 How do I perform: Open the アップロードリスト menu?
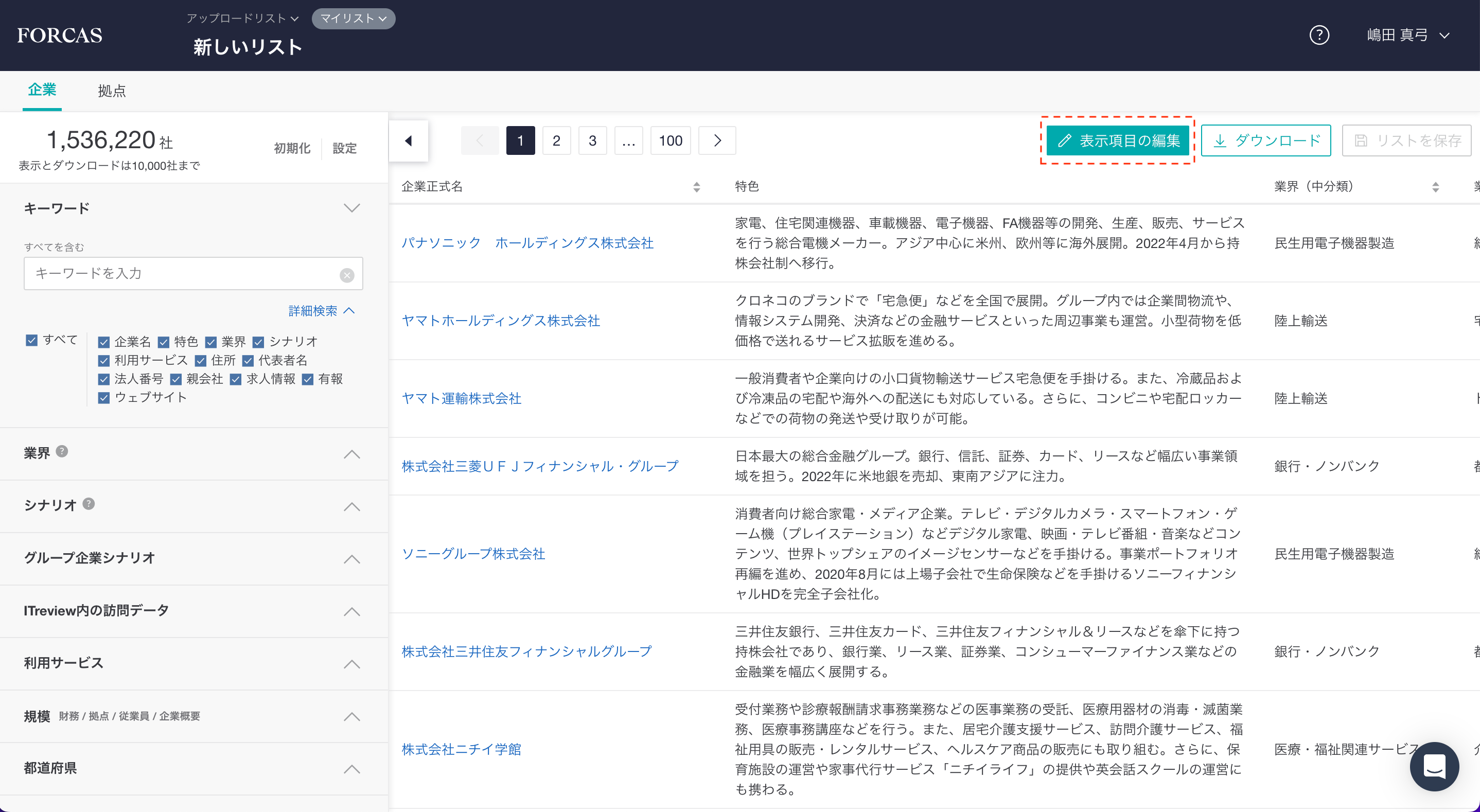point(242,19)
